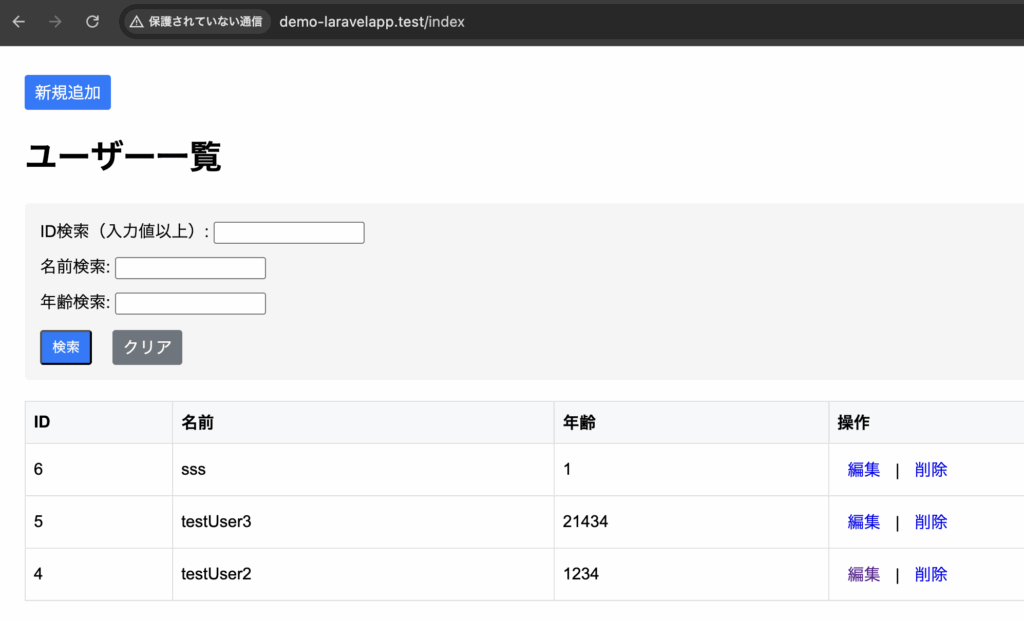Click the insecure connection warning icon
The width and height of the screenshot is (1024, 621).
(x=137, y=22)
